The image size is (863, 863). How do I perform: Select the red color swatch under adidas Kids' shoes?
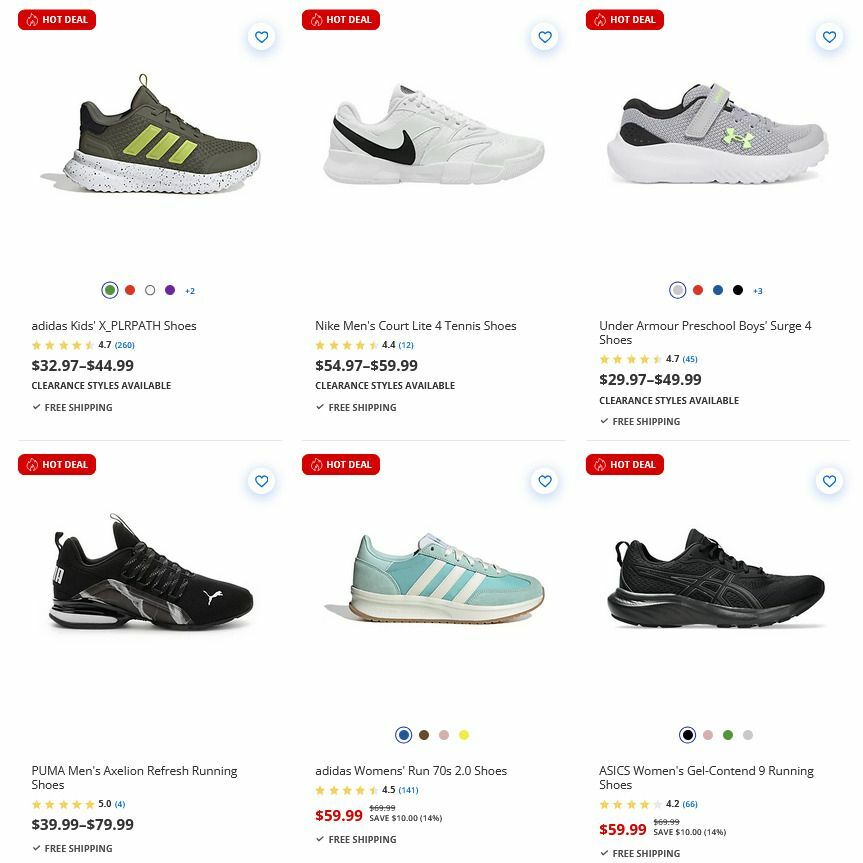click(x=130, y=290)
